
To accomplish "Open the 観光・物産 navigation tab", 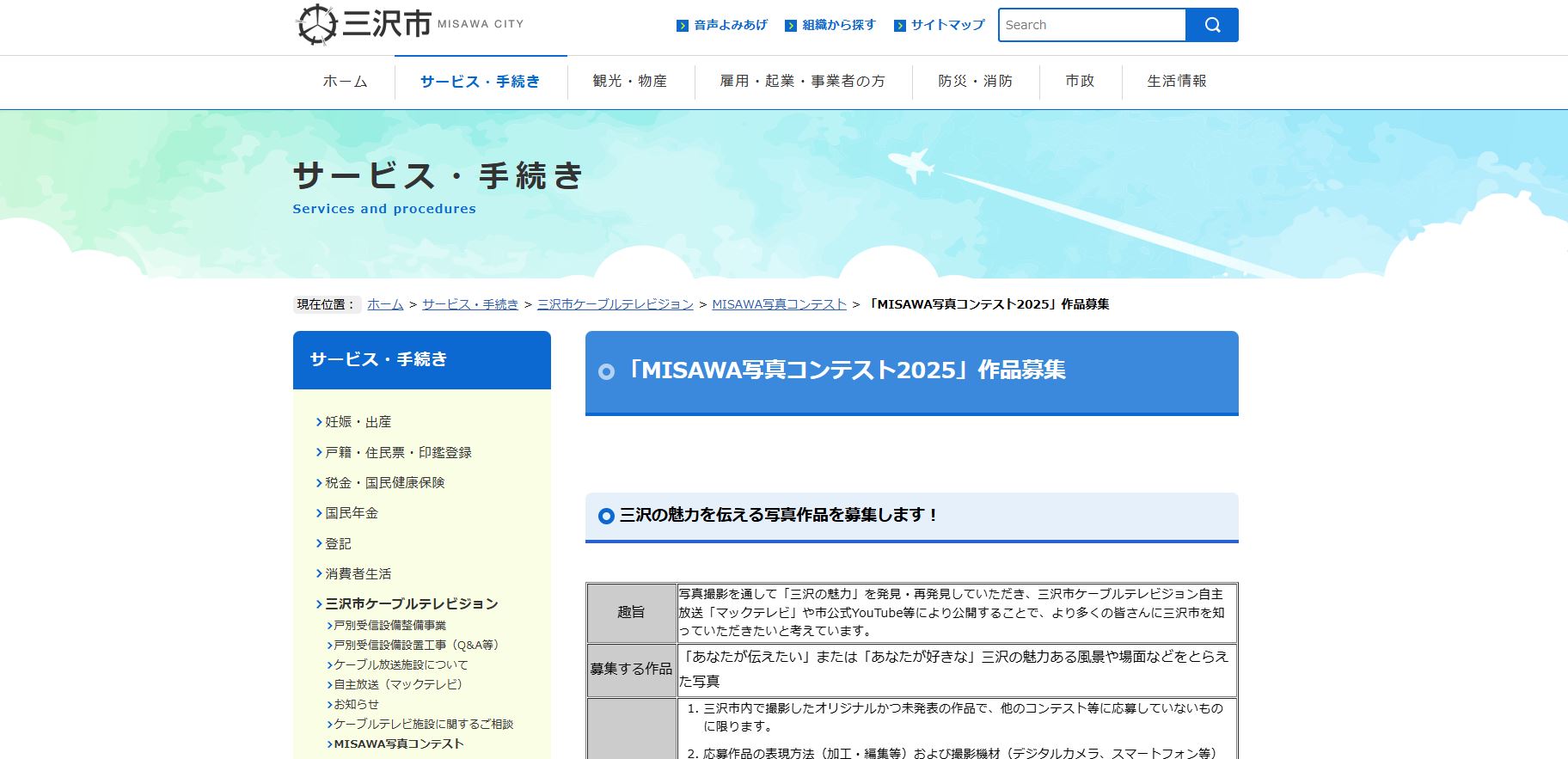I will click(x=629, y=81).
